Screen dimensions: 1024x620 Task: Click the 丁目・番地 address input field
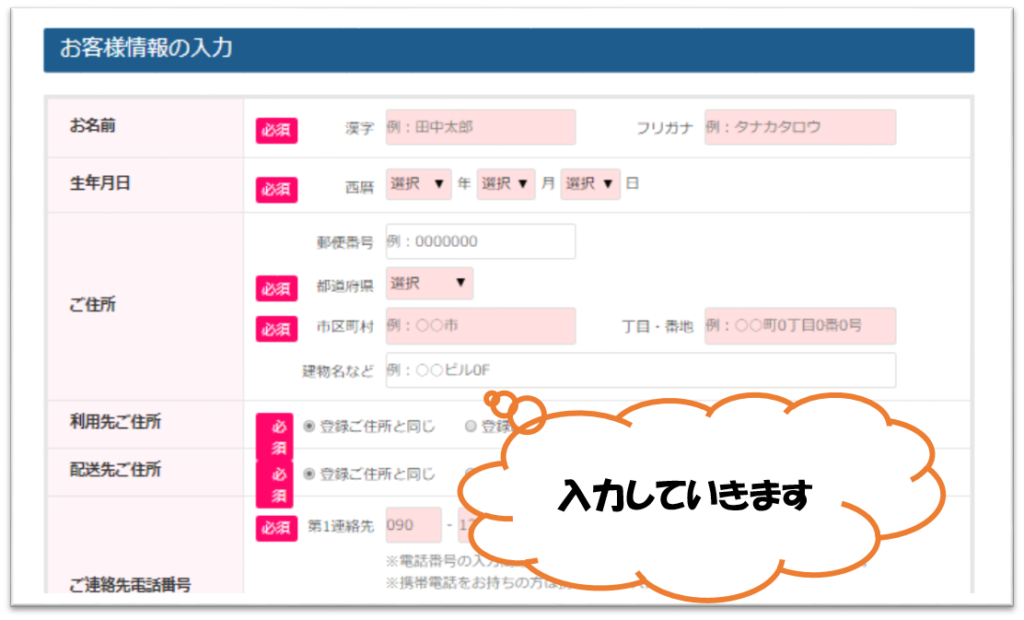click(x=800, y=326)
